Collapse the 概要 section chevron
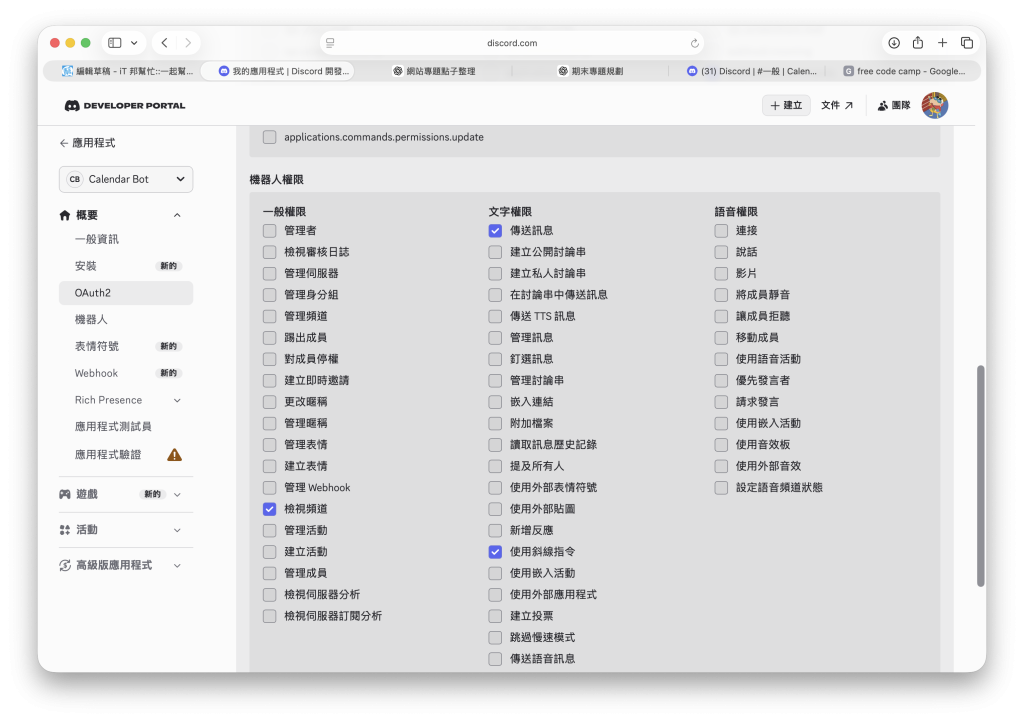The width and height of the screenshot is (1024, 722). (x=177, y=215)
